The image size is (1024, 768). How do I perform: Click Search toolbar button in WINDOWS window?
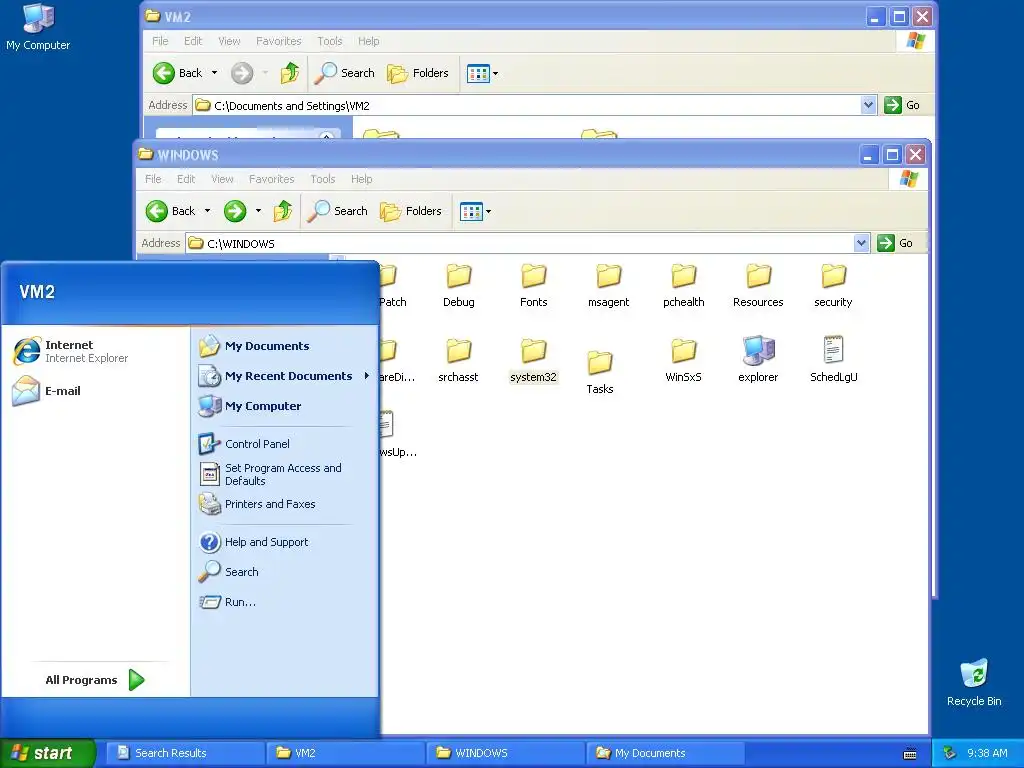tap(338, 211)
